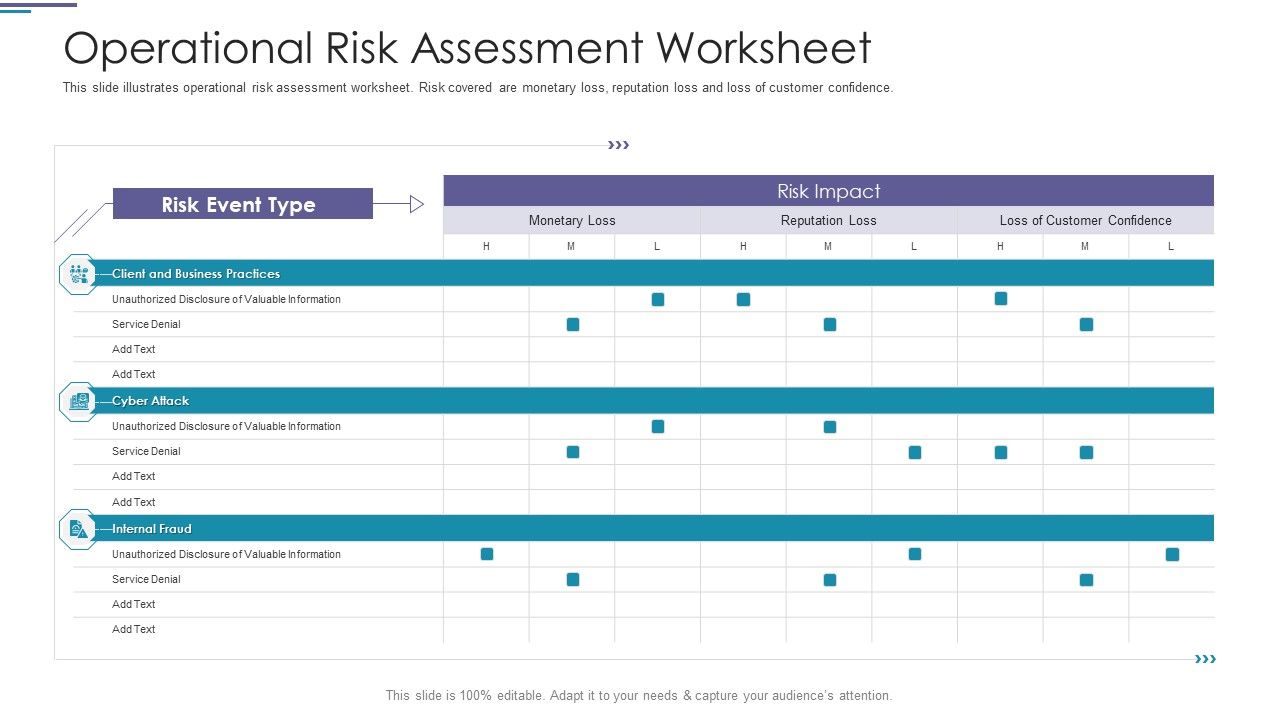The width and height of the screenshot is (1280, 720).
Task: Click the Internal Fraud section icon
Action: (x=78, y=529)
